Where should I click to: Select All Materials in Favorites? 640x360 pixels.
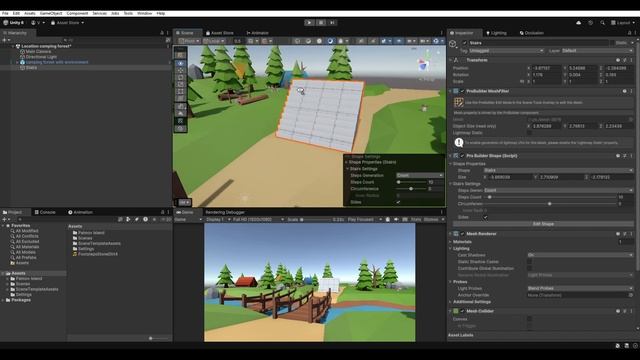(27, 247)
